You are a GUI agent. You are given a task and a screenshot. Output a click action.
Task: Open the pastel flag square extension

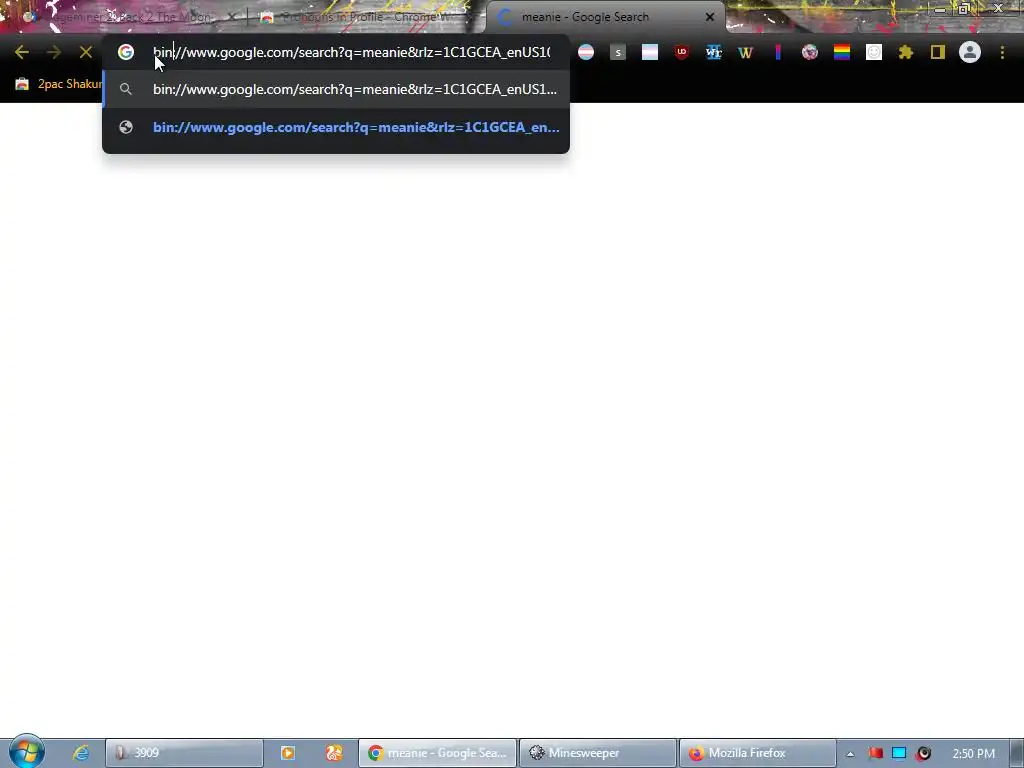point(650,52)
